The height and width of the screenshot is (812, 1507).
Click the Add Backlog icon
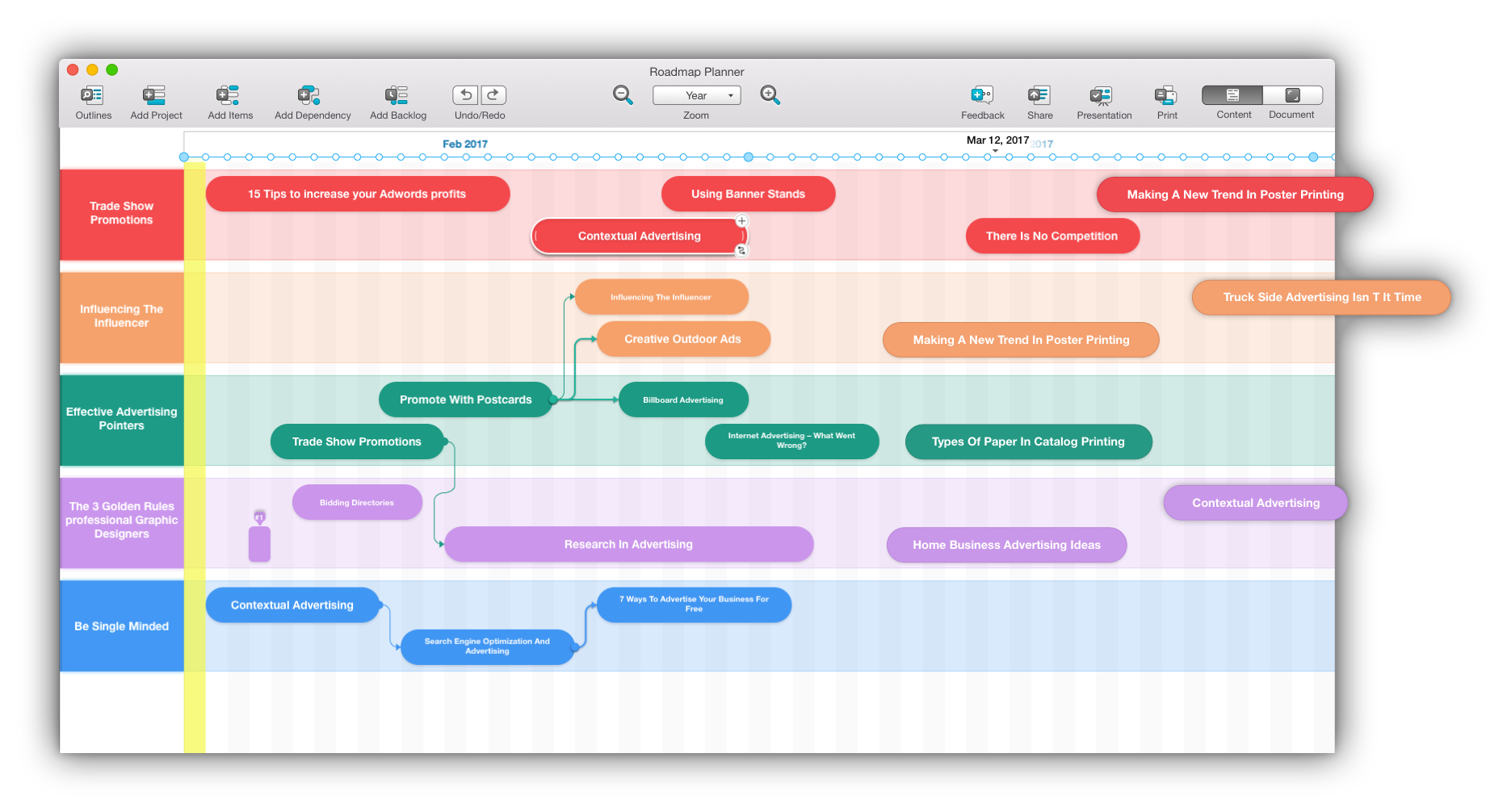[397, 95]
